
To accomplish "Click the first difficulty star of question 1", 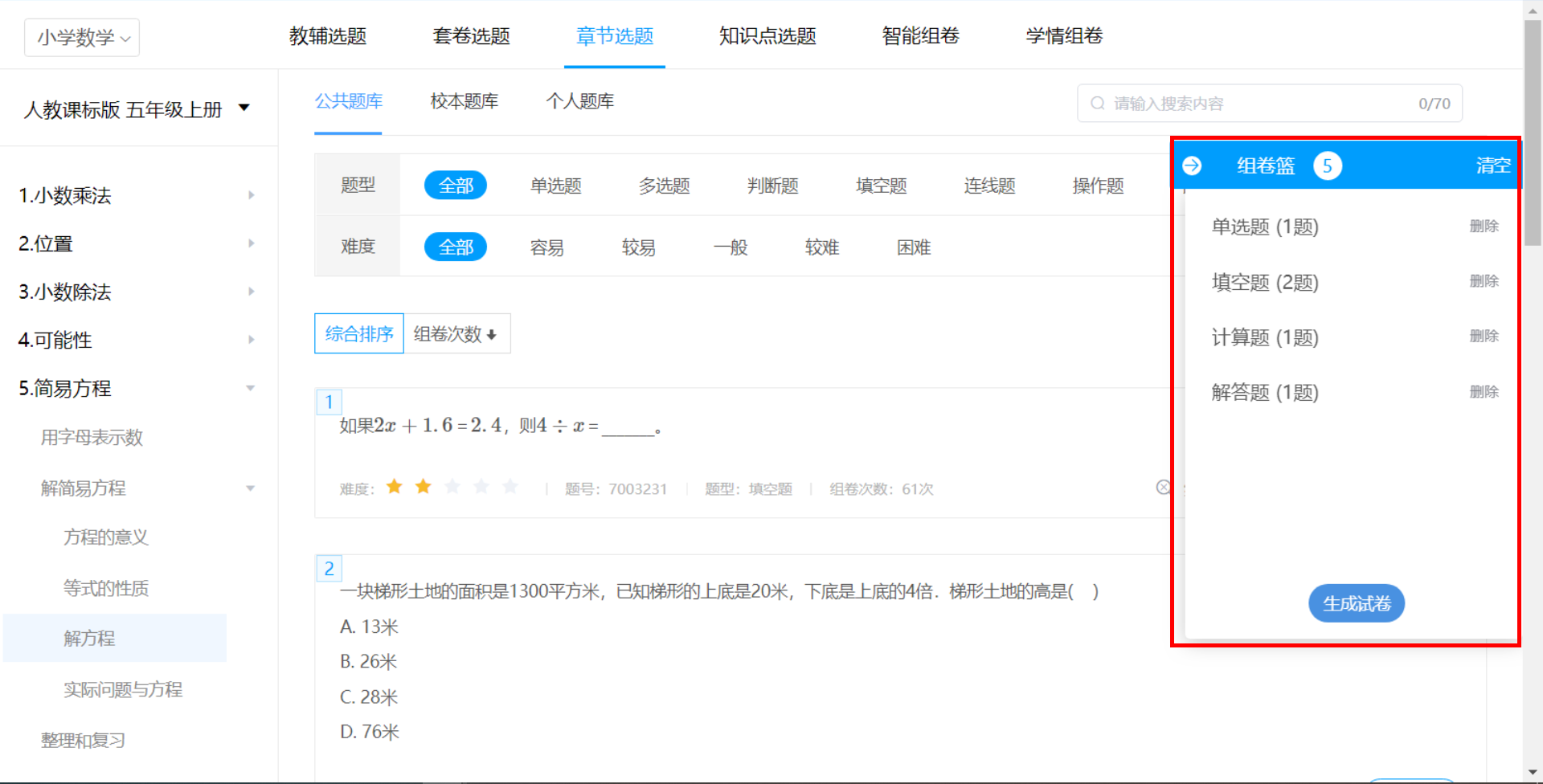I will click(395, 487).
